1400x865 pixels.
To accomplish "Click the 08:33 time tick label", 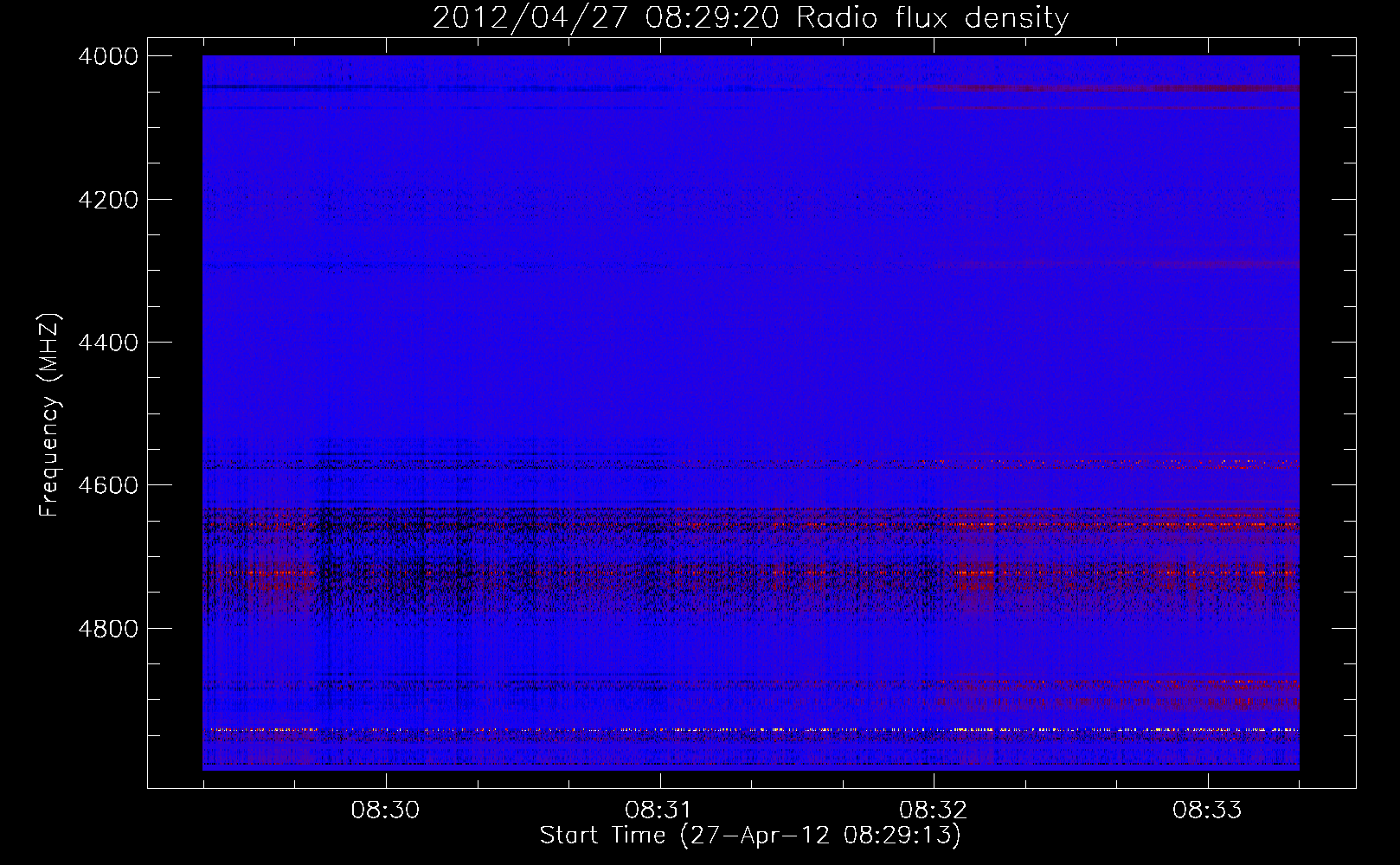I will click(x=1207, y=810).
